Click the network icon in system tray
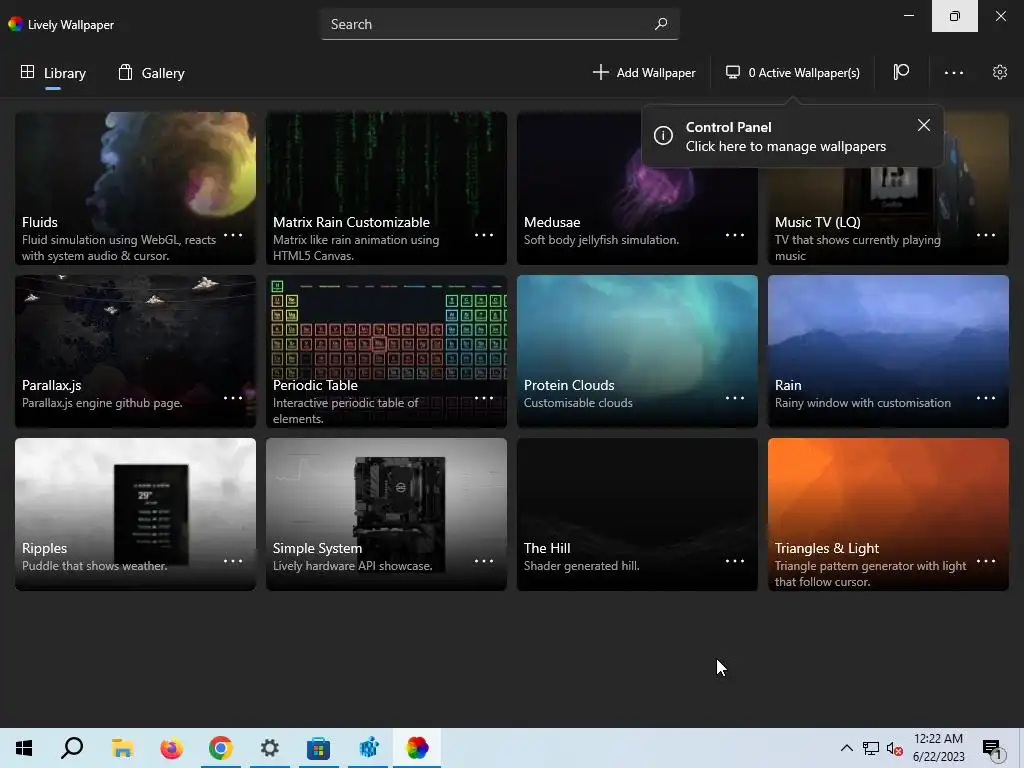The image size is (1024, 768). pos(871,748)
